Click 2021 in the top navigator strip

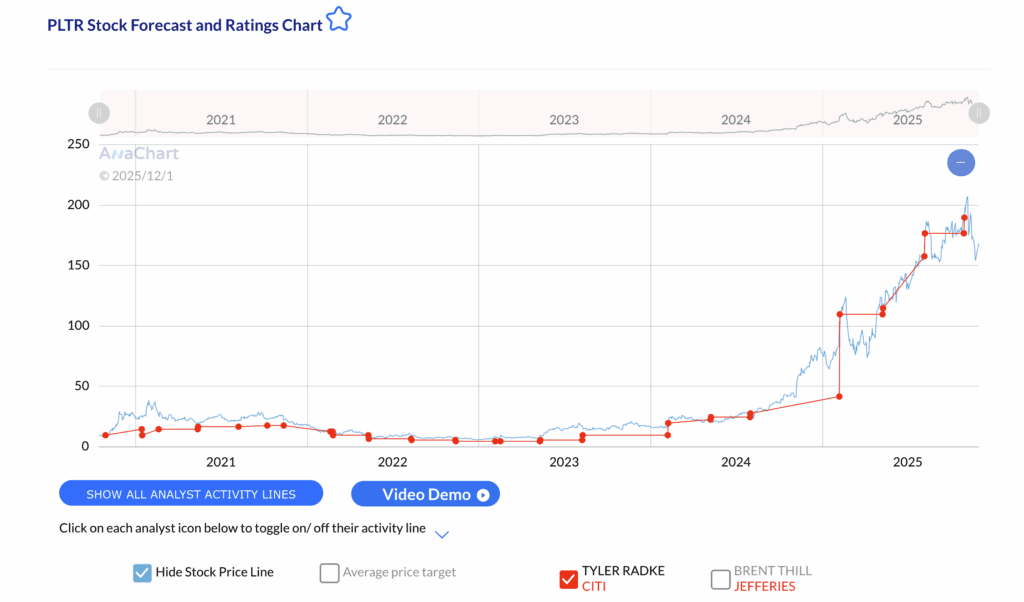pyautogui.click(x=221, y=120)
